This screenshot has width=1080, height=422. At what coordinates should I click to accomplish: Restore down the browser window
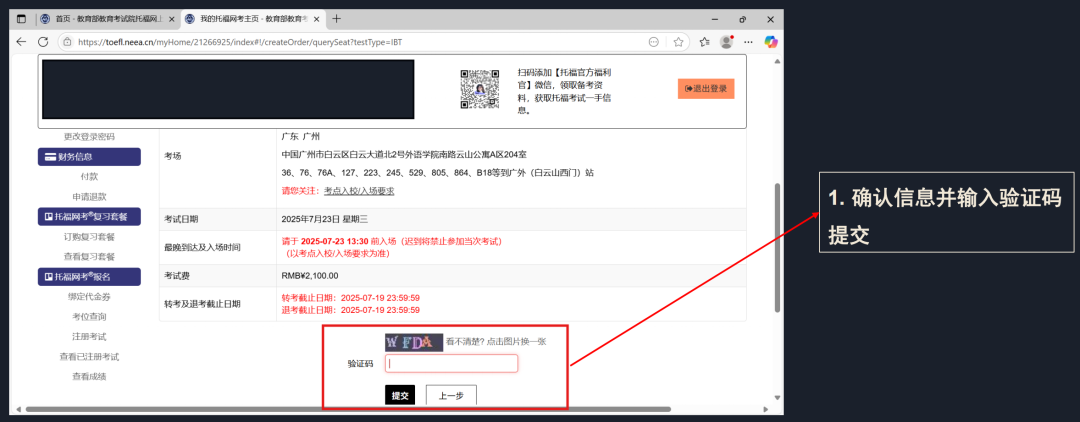click(x=742, y=19)
